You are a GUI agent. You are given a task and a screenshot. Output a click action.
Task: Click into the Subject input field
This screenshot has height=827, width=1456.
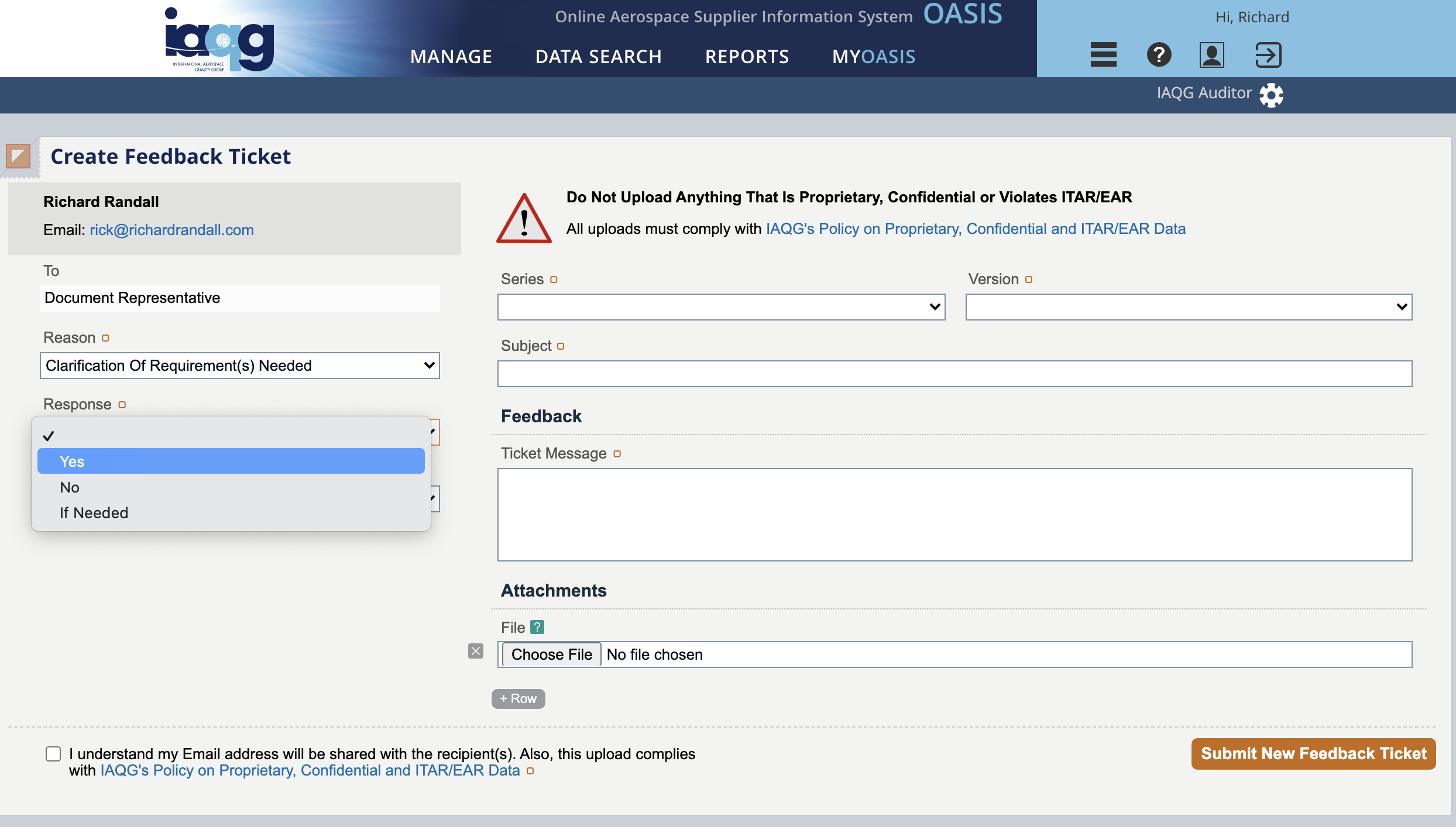tap(954, 374)
